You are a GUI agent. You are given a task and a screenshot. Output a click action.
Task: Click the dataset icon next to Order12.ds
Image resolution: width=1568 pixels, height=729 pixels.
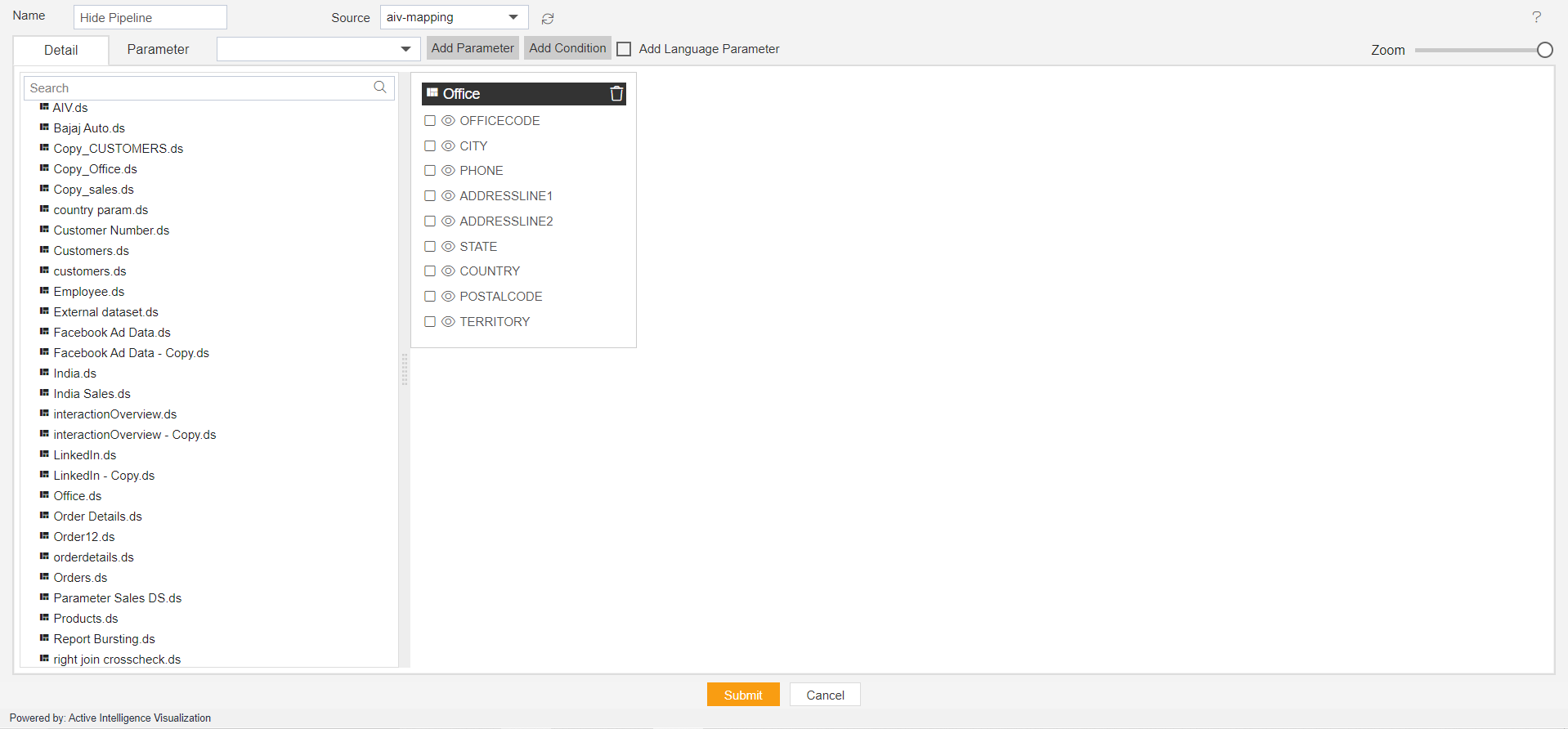coord(44,536)
